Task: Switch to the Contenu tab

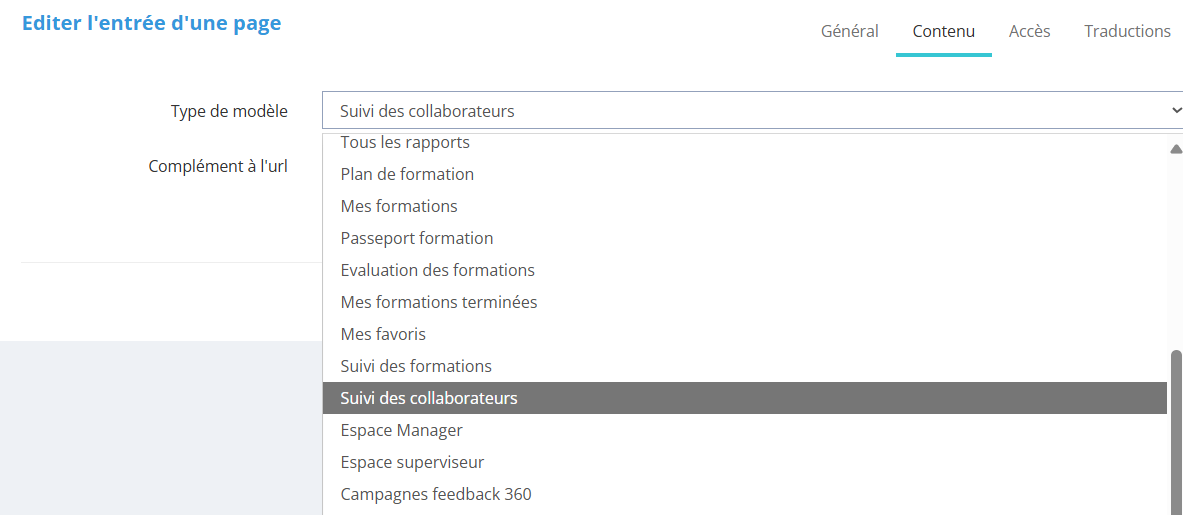Action: coord(943,31)
